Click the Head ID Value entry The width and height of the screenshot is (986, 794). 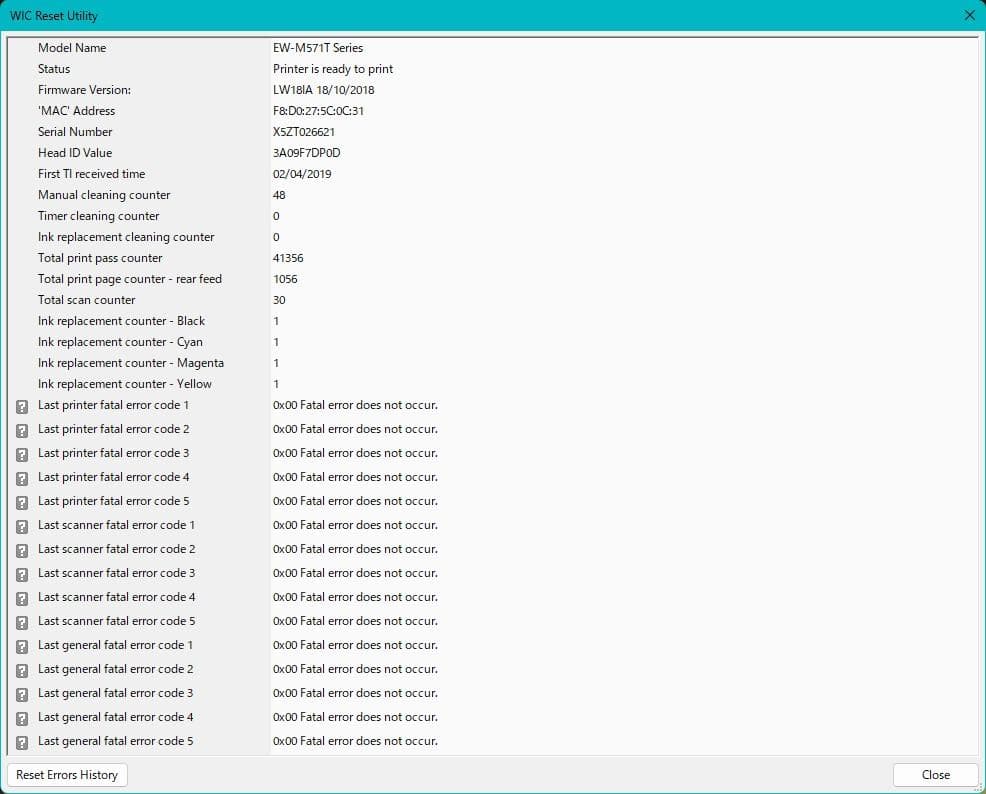tap(306, 153)
